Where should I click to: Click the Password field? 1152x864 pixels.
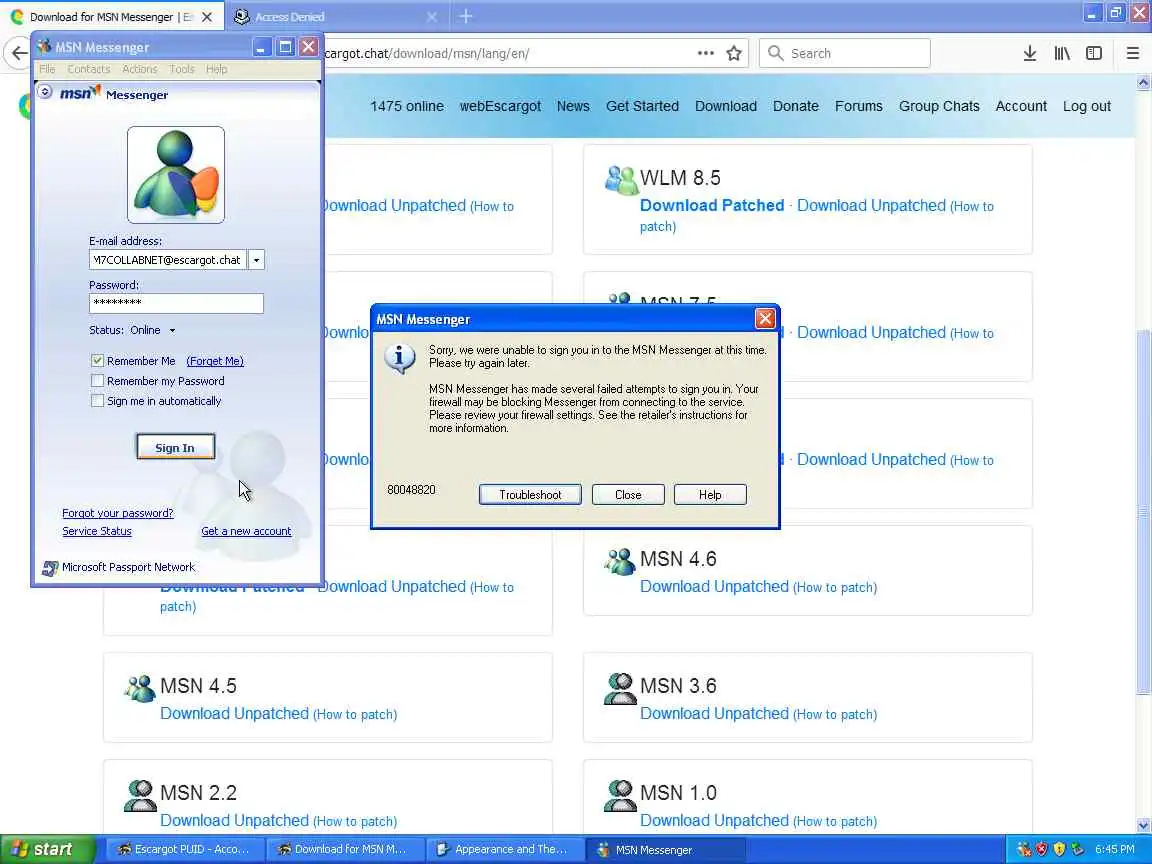pyautogui.click(x=176, y=303)
